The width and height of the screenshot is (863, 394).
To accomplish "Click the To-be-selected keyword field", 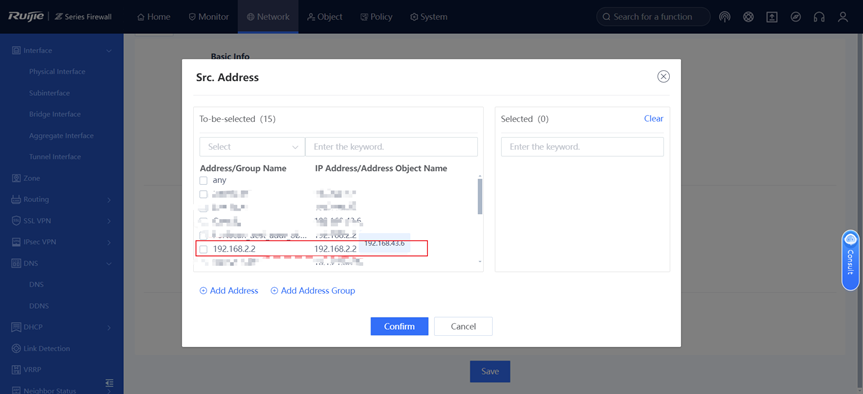I will (x=391, y=147).
